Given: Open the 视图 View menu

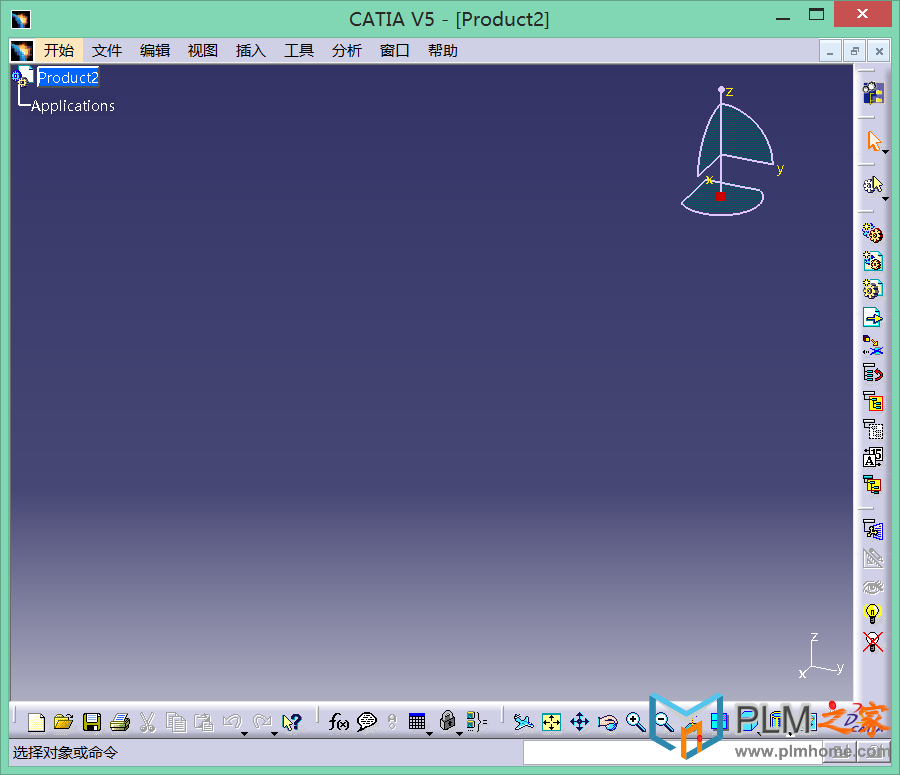Looking at the screenshot, I should pyautogui.click(x=203, y=51).
